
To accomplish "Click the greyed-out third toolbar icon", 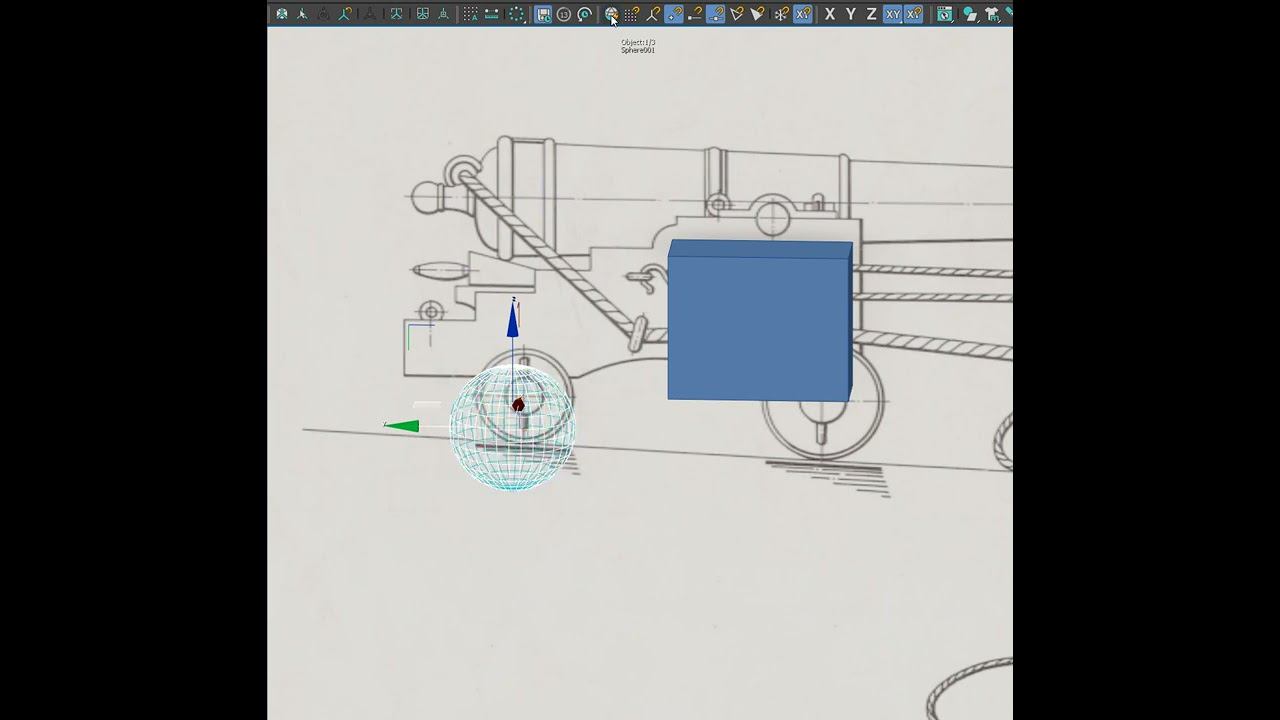I will (323, 14).
